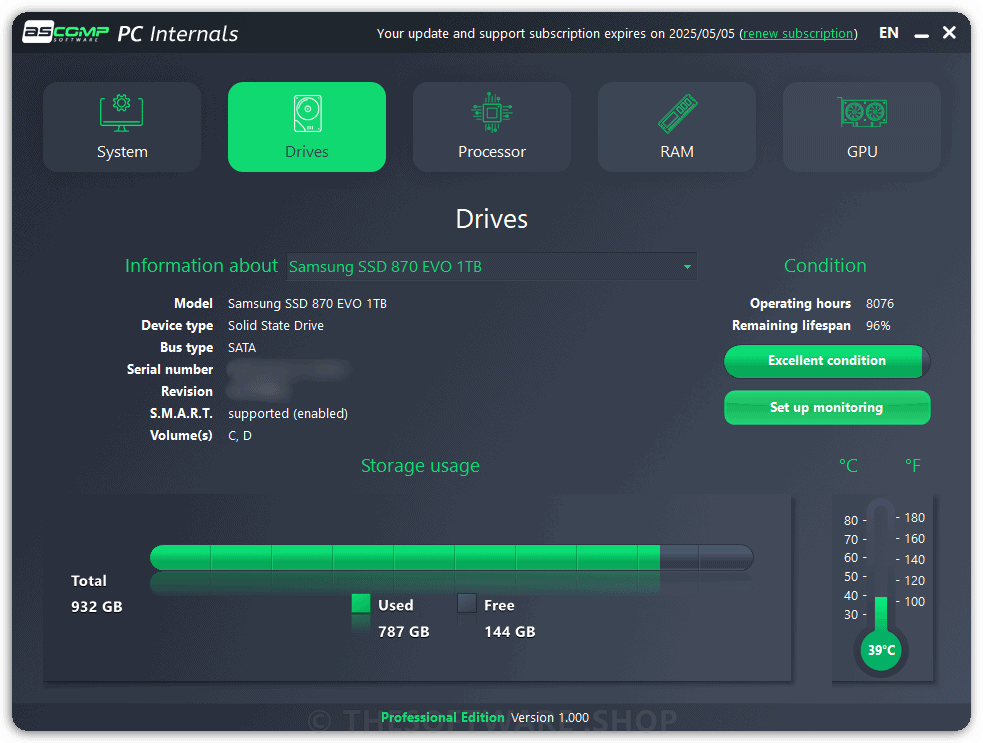The image size is (983, 743).
Task: Minimize the PC Internals window
Action: point(921,36)
